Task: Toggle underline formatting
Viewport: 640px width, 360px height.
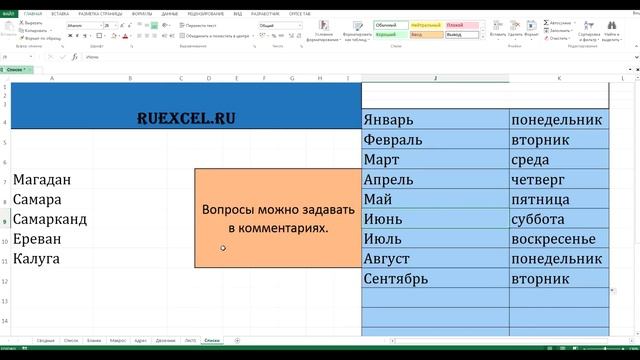Action: pyautogui.click(x=85, y=36)
